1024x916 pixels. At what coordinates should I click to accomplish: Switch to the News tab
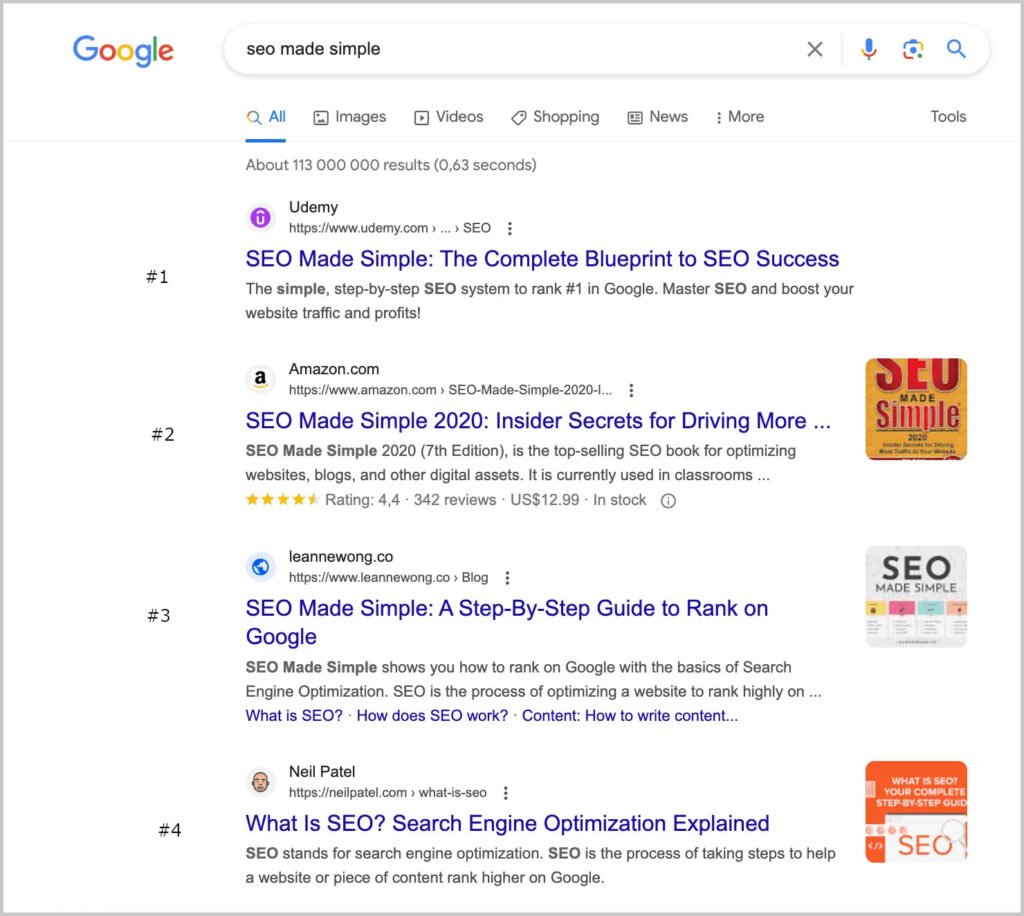657,117
